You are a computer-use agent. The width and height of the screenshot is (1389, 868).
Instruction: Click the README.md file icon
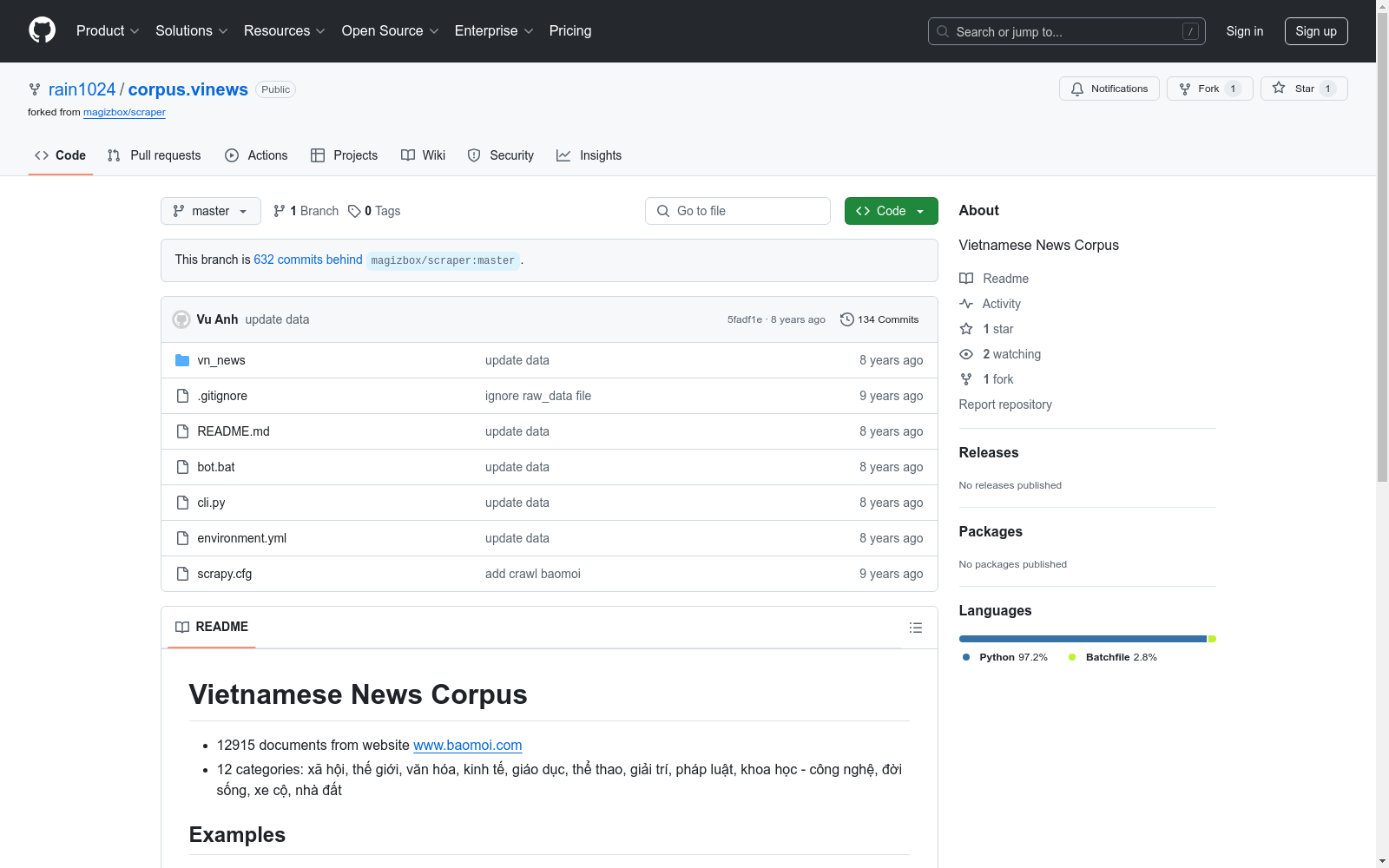click(182, 431)
